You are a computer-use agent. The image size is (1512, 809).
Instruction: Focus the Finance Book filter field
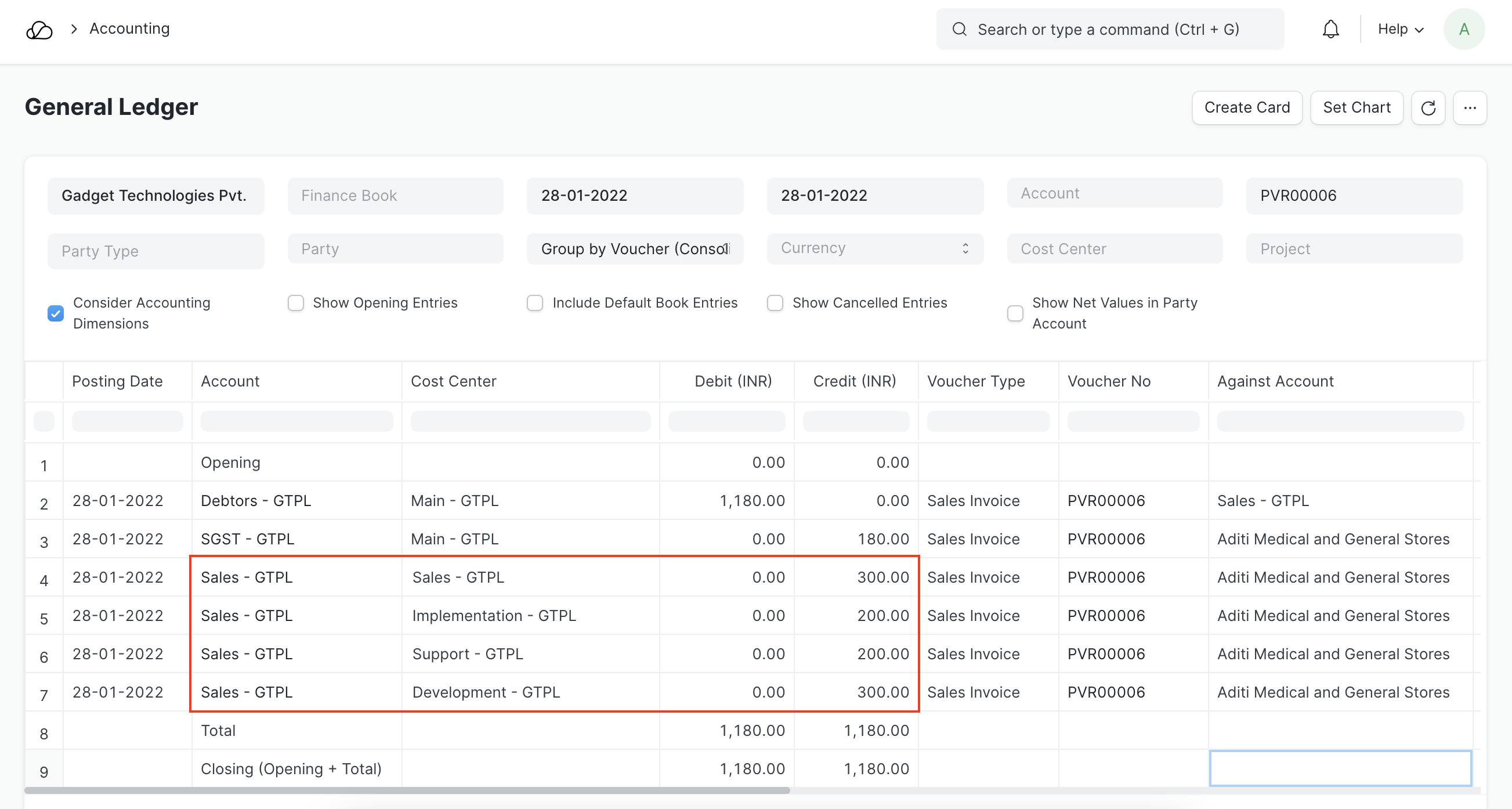point(395,196)
